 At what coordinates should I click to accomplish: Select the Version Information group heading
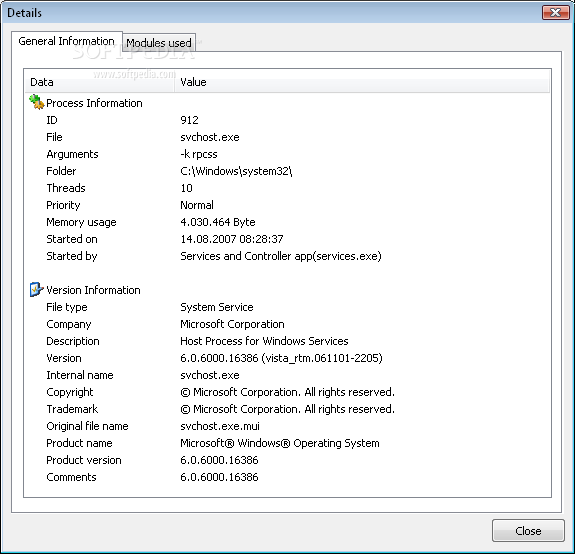93,290
